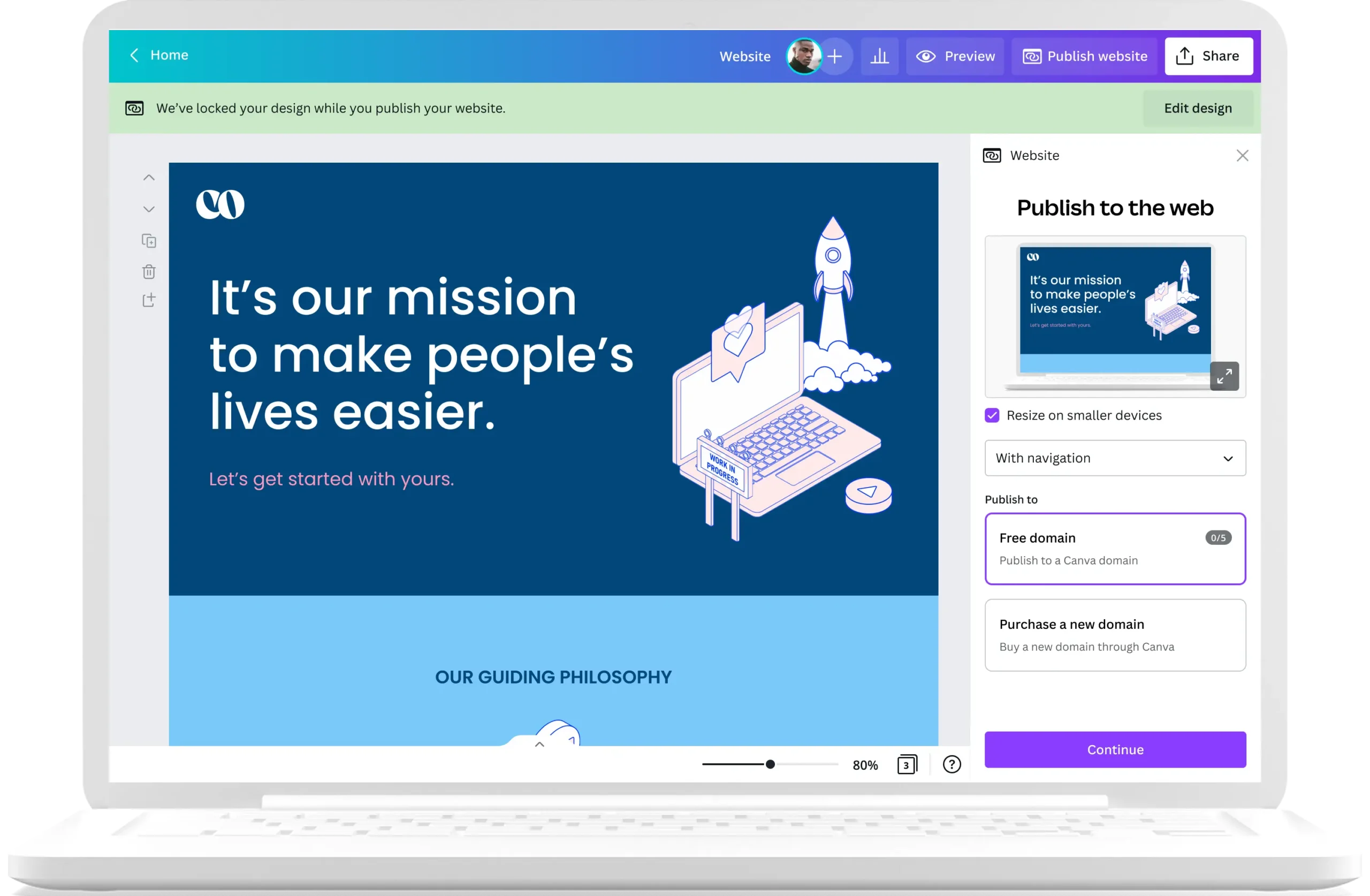This screenshot has height=896, width=1370.
Task: Open the help question mark icon
Action: (x=952, y=765)
